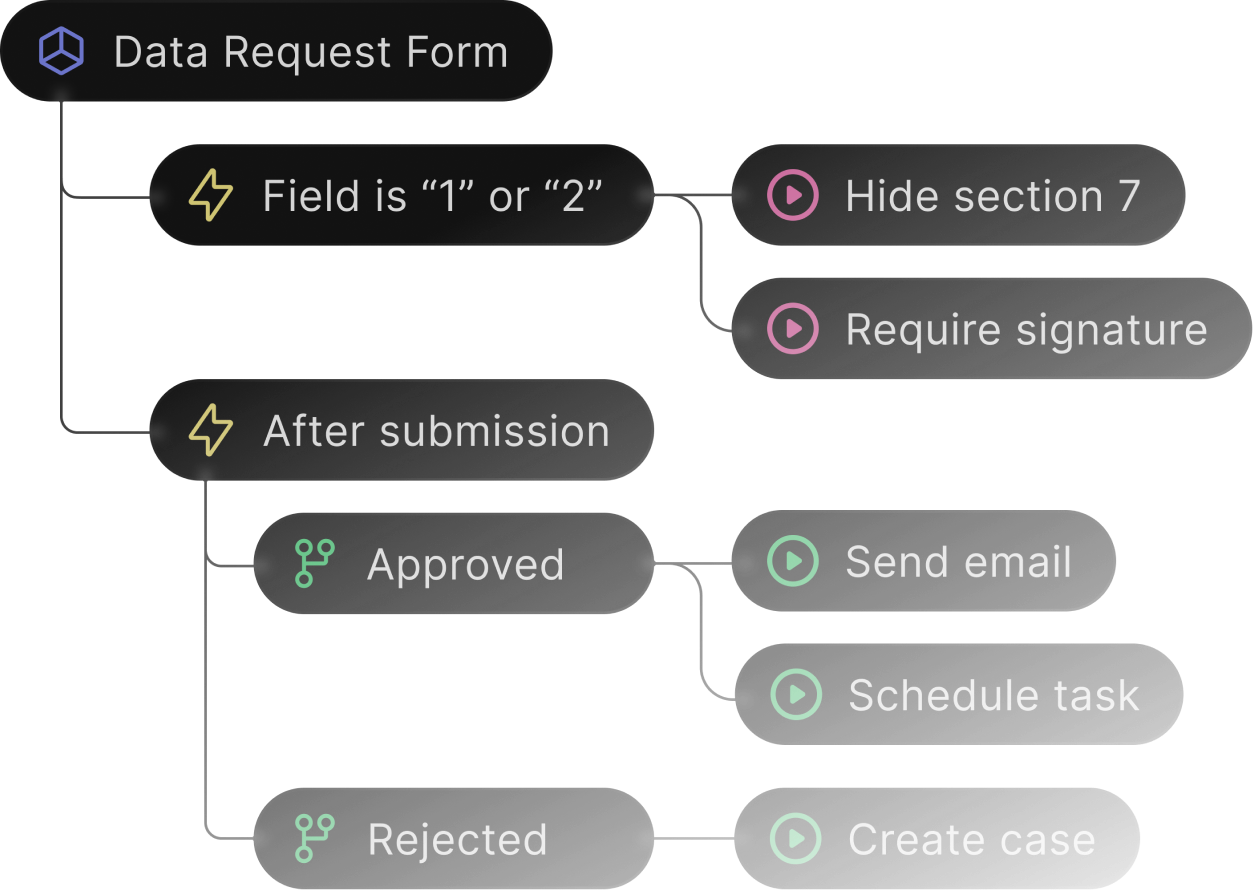Click the pink play icon for Hide section 7
1253x890 pixels.
793,195
